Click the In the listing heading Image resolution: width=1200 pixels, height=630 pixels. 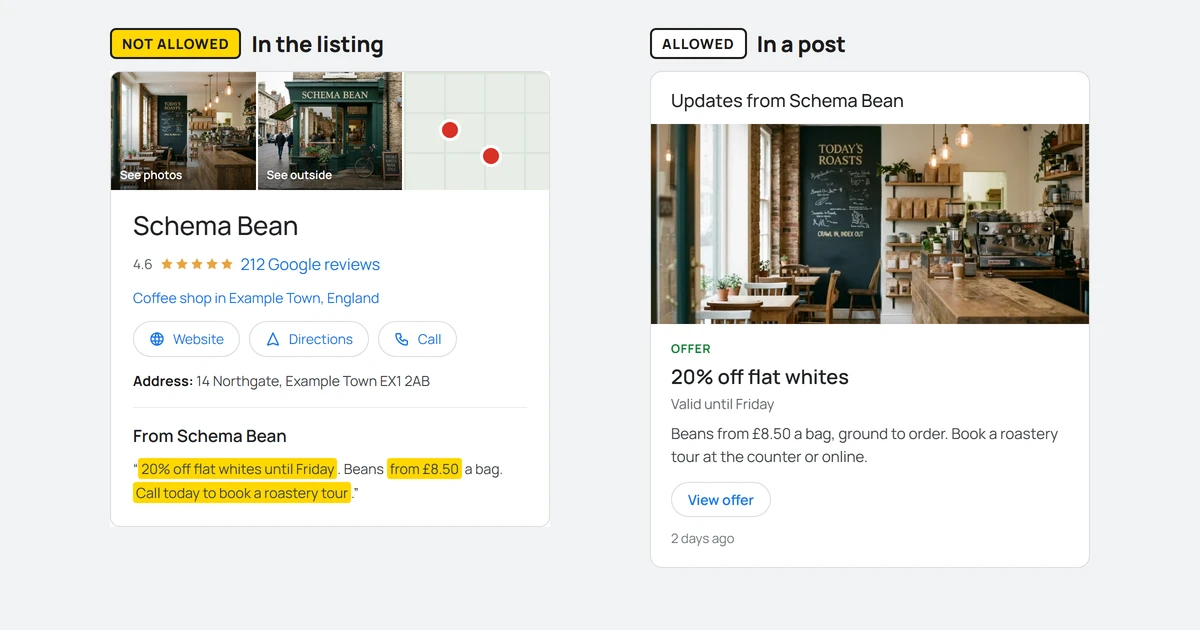click(317, 44)
